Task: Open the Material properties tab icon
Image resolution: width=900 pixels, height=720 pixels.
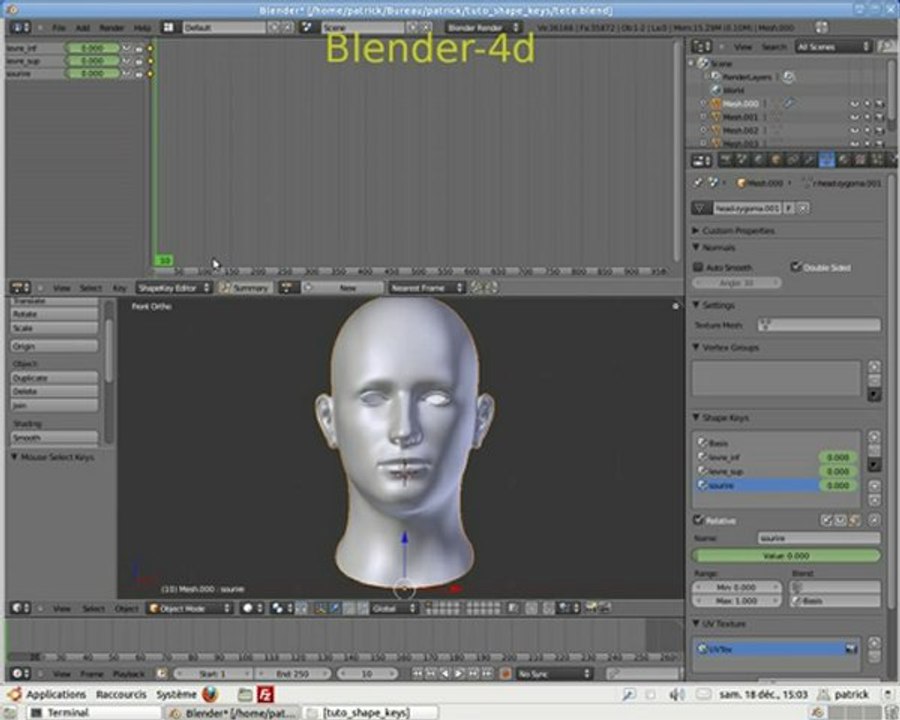Action: [x=843, y=160]
